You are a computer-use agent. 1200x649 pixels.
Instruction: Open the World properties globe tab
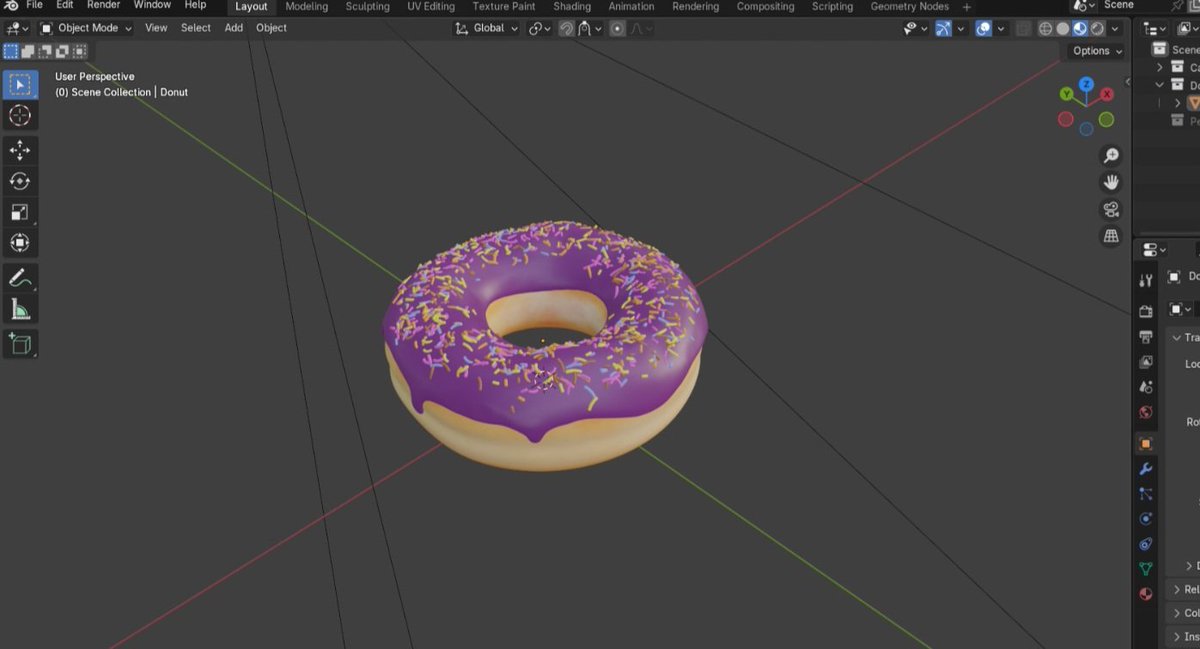pyautogui.click(x=1145, y=412)
